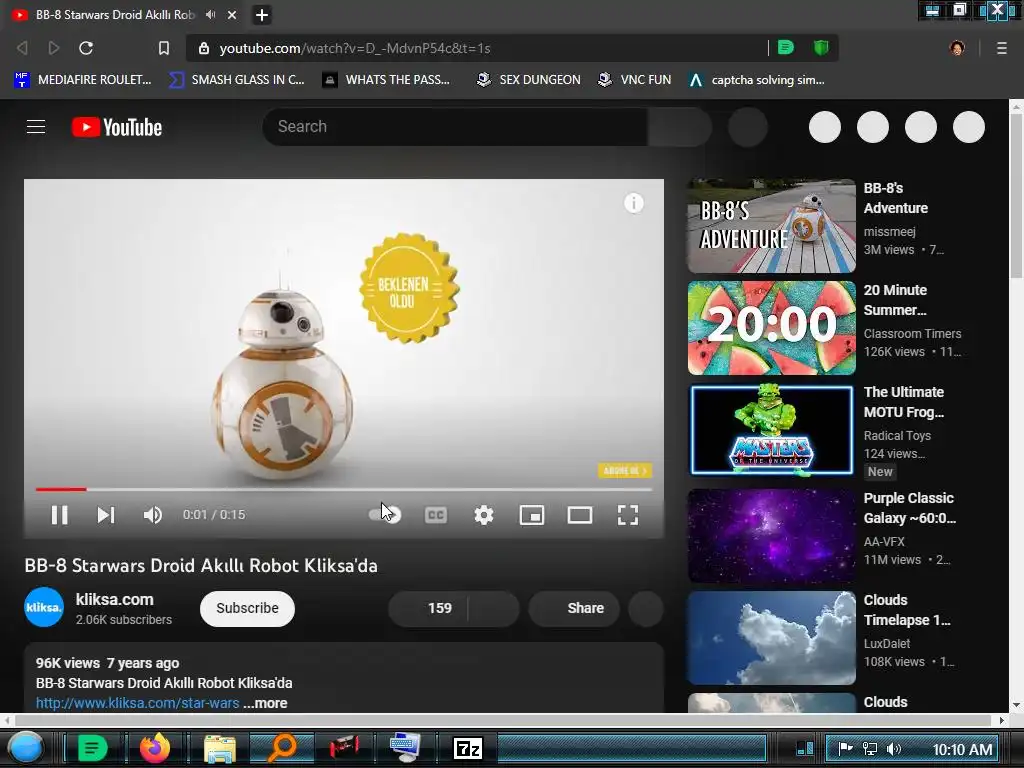Bookmark this page icon
This screenshot has width=1024, height=768.
click(164, 48)
